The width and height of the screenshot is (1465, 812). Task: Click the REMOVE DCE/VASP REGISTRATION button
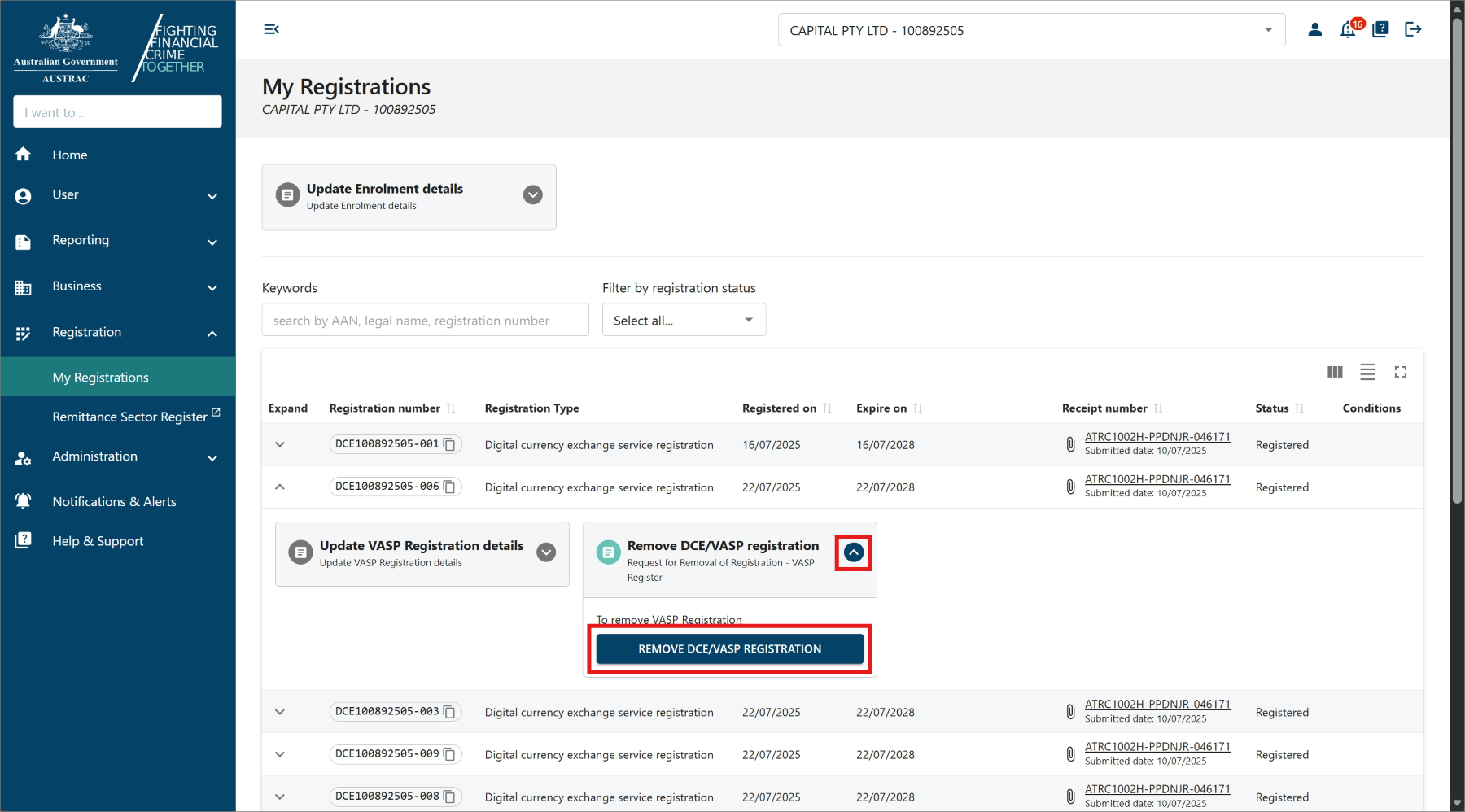[729, 648]
